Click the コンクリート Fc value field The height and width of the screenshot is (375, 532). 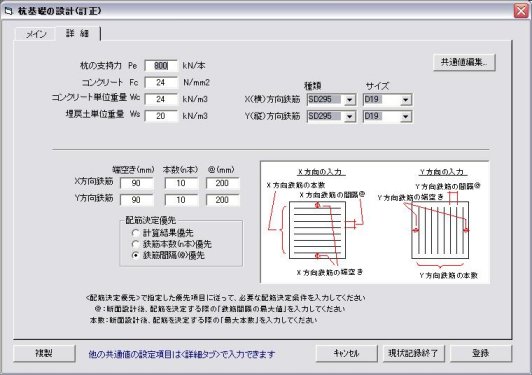pos(161,82)
